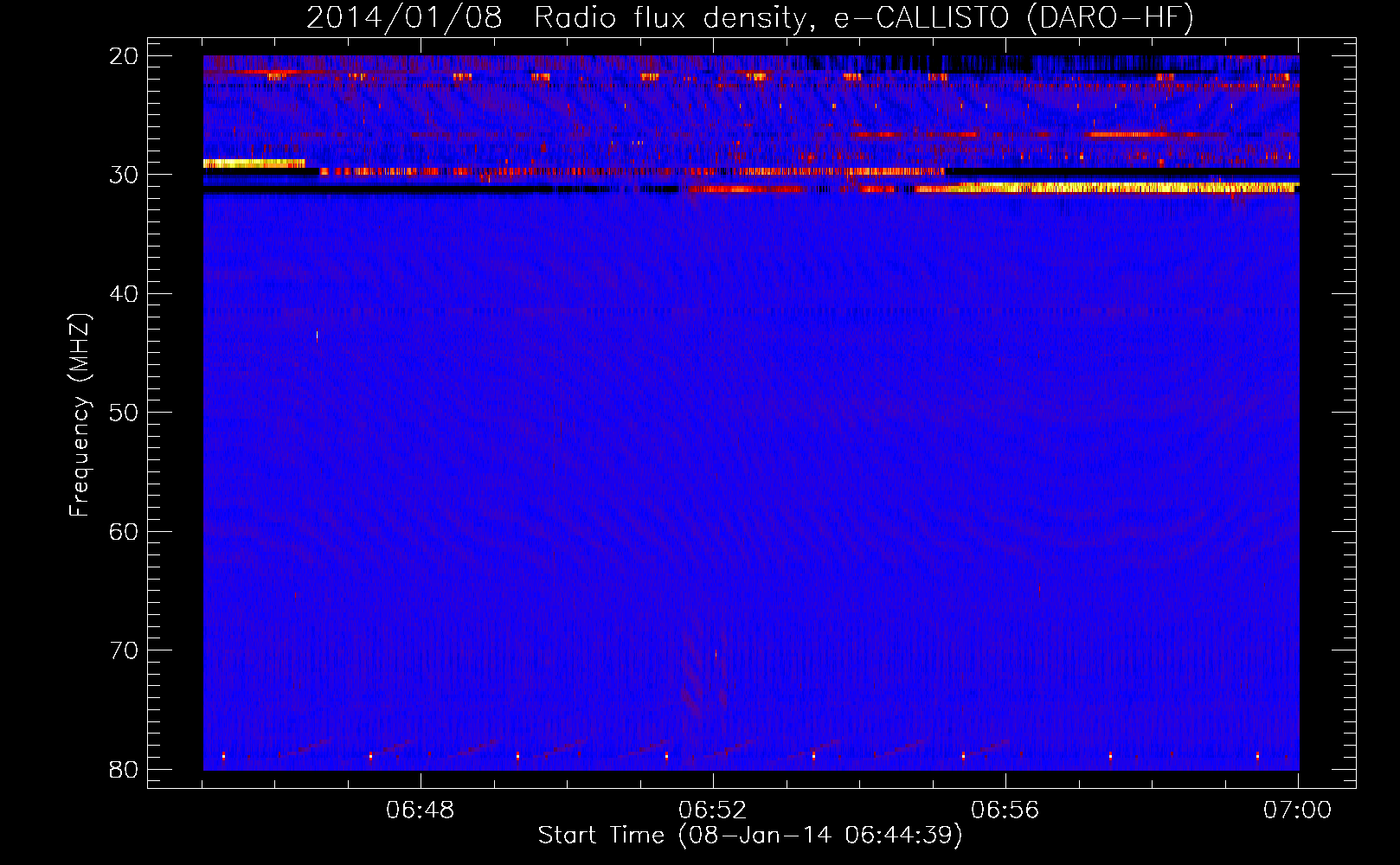Click the 06:56 time tick label
The width and height of the screenshot is (1400, 865).
coord(1005,811)
